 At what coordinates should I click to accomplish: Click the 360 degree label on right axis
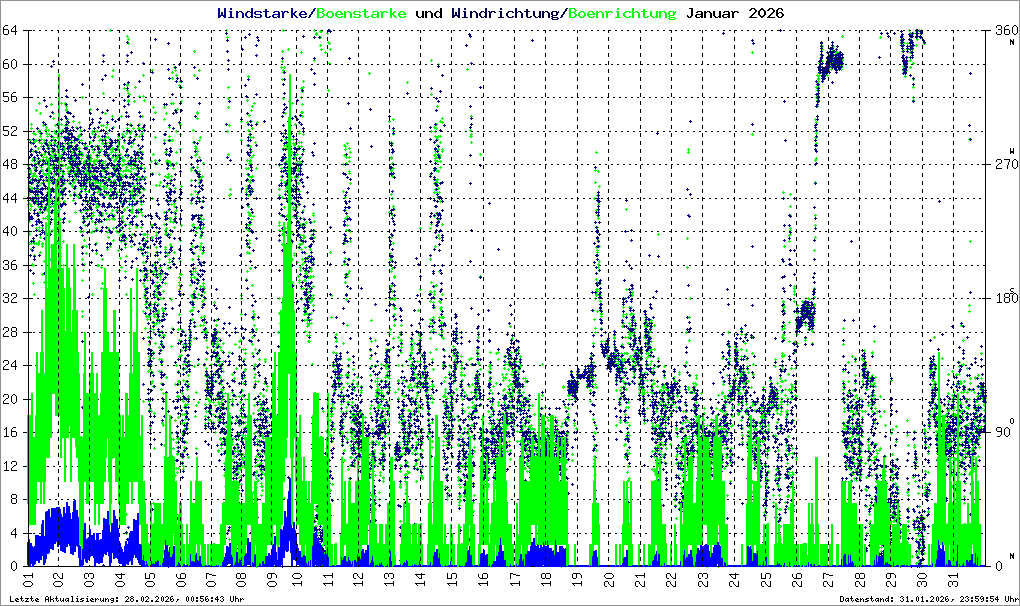(1002, 31)
